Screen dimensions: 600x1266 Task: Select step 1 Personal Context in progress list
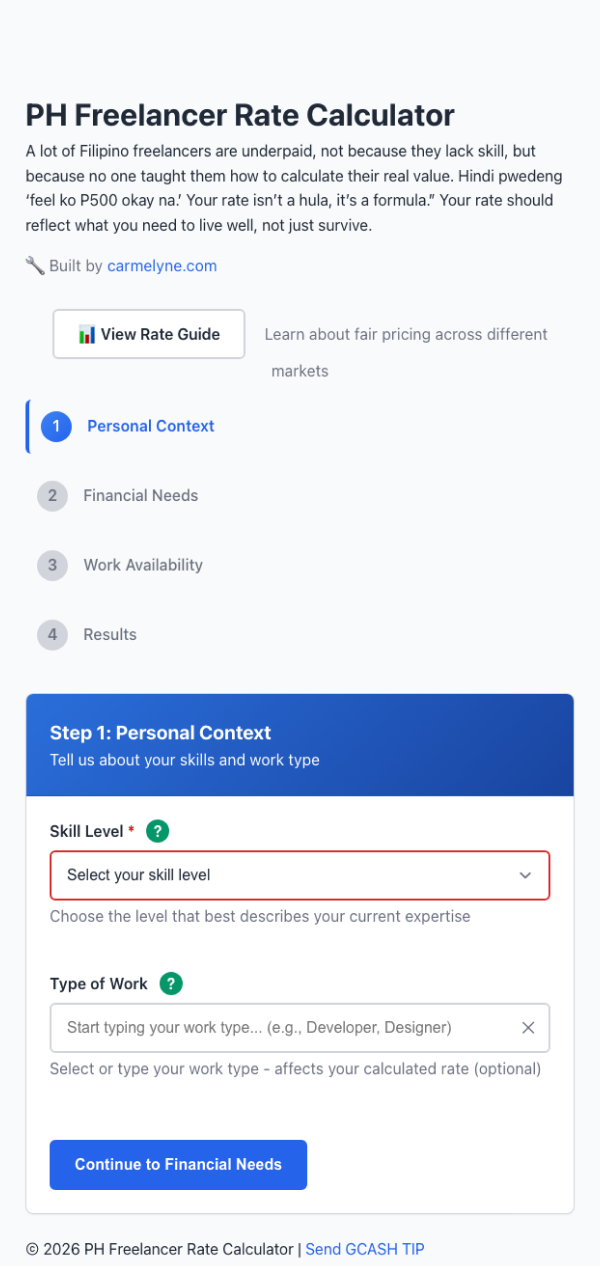click(x=150, y=426)
